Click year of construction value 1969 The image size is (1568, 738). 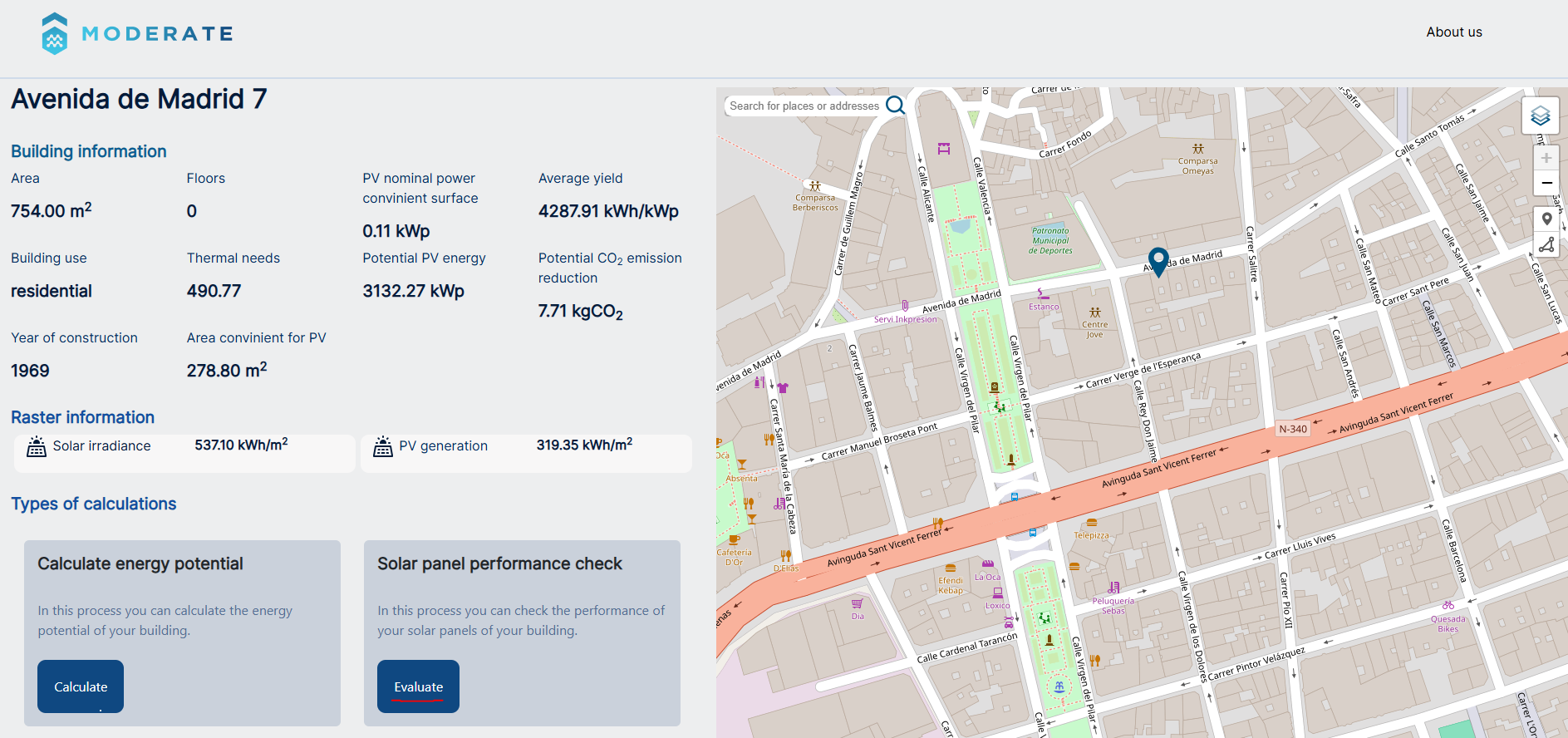tap(30, 371)
